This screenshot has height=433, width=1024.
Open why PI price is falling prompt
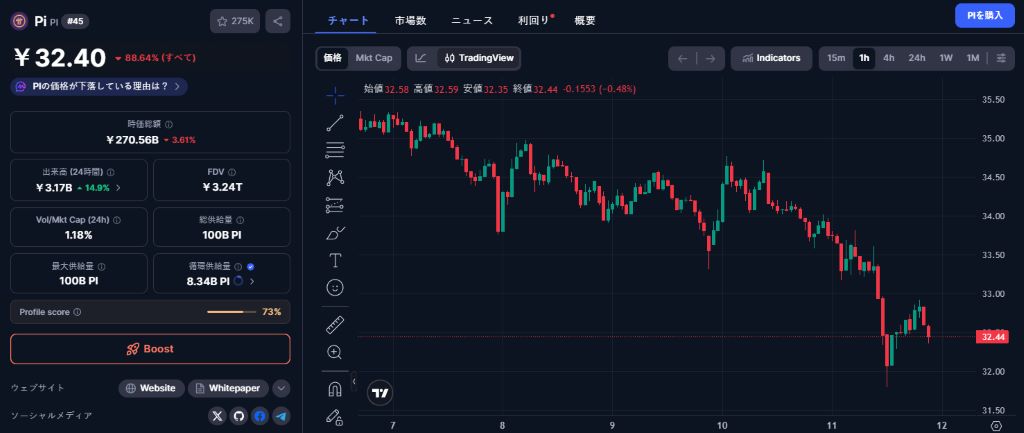[99, 86]
